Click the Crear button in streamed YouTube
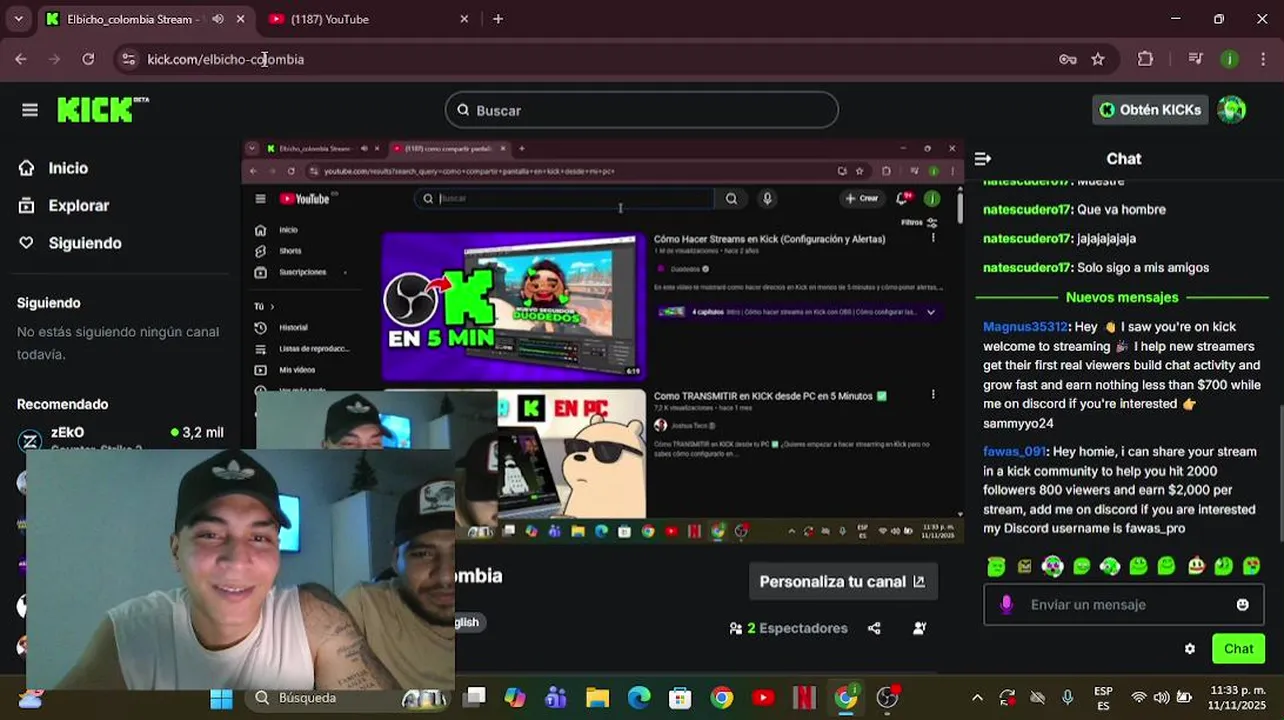The width and height of the screenshot is (1284, 720). click(x=862, y=198)
